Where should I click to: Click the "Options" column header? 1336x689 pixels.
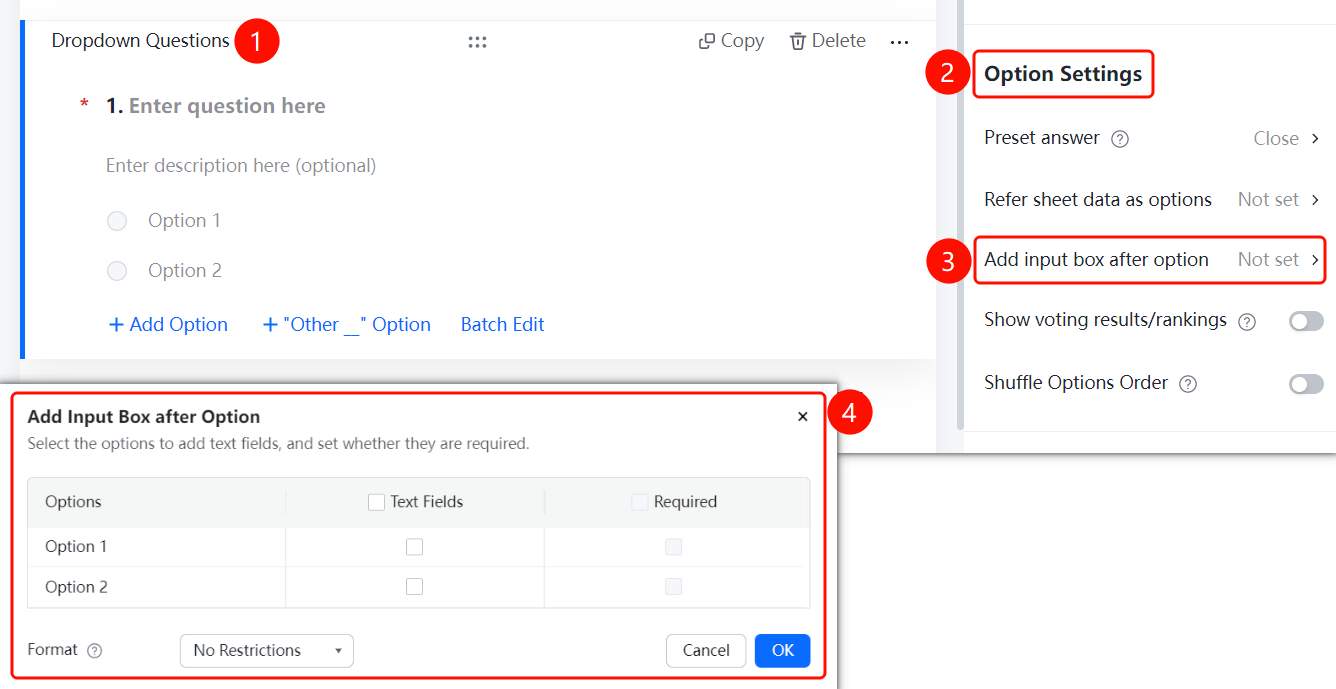(73, 502)
